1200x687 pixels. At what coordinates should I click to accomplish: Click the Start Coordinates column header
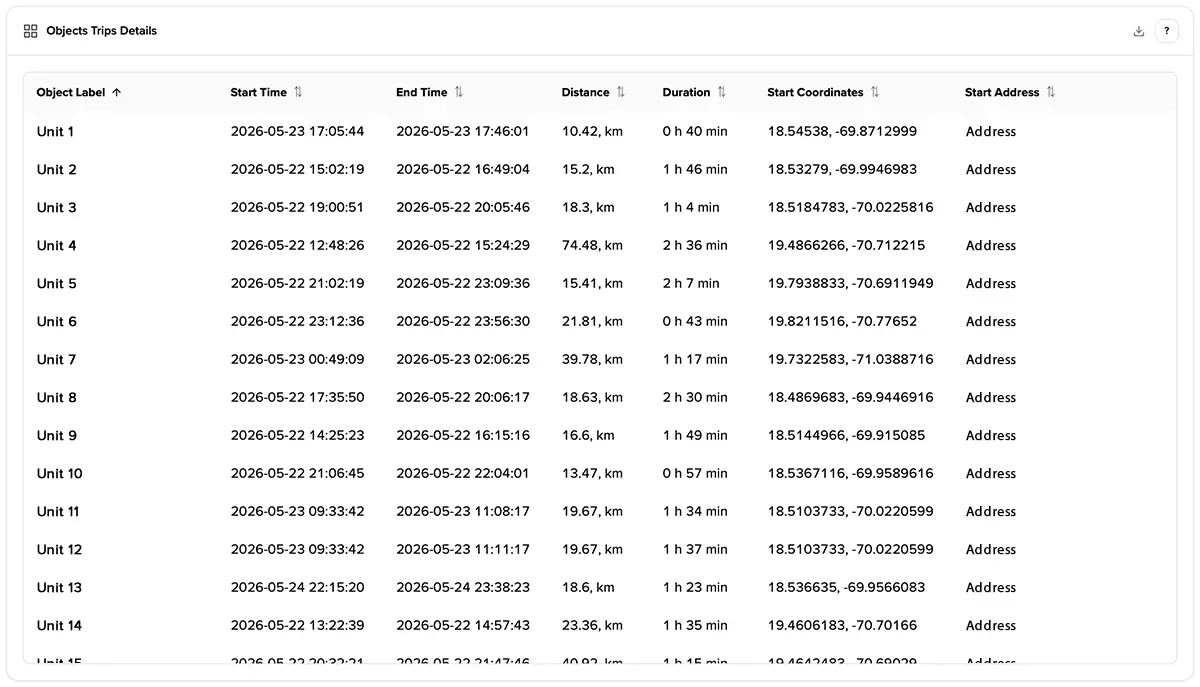point(816,92)
